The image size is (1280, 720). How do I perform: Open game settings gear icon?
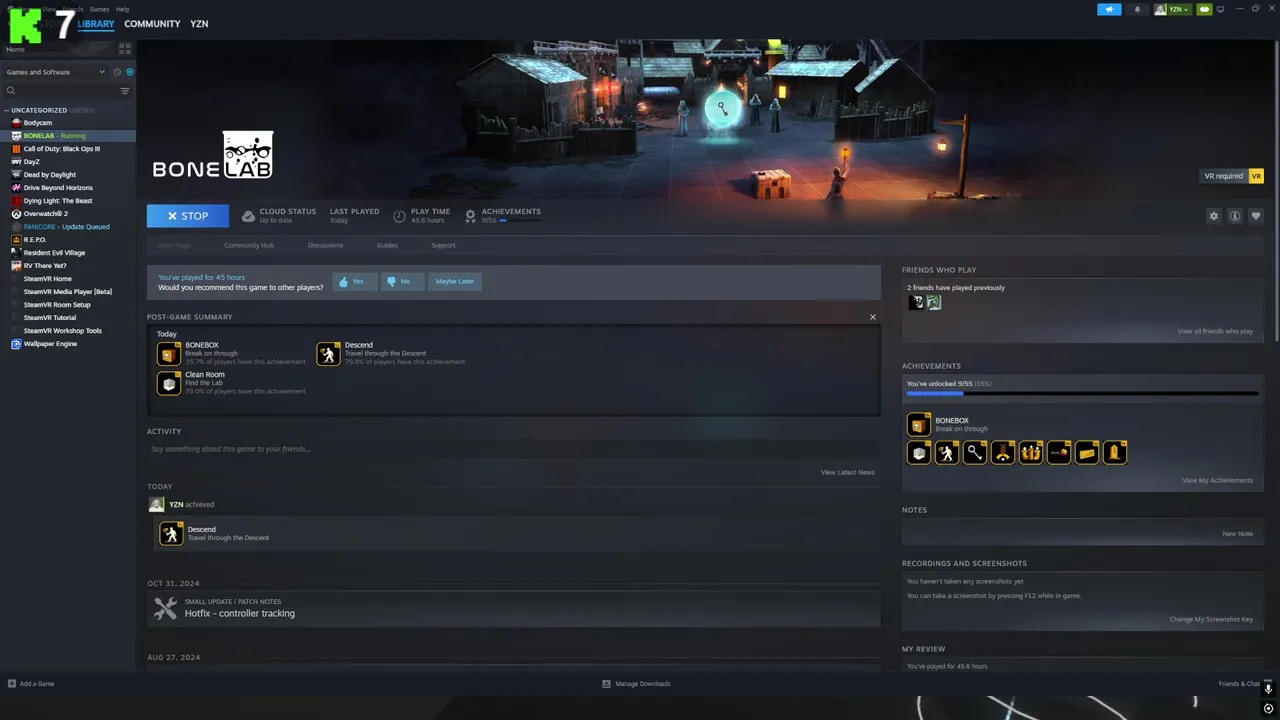click(x=1214, y=216)
